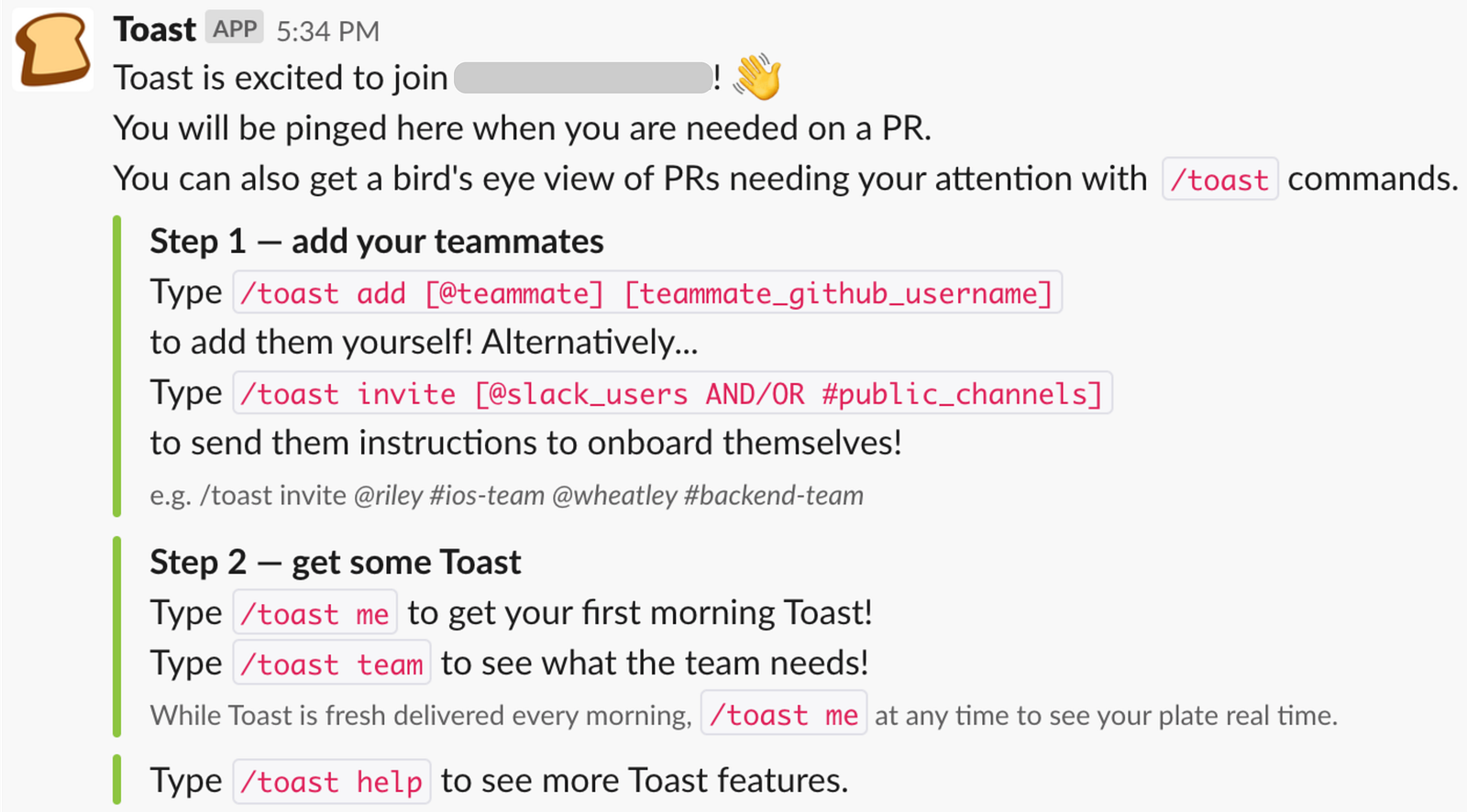The width and height of the screenshot is (1467, 812).
Task: Click /toast me code in small footer text
Action: pos(784,715)
